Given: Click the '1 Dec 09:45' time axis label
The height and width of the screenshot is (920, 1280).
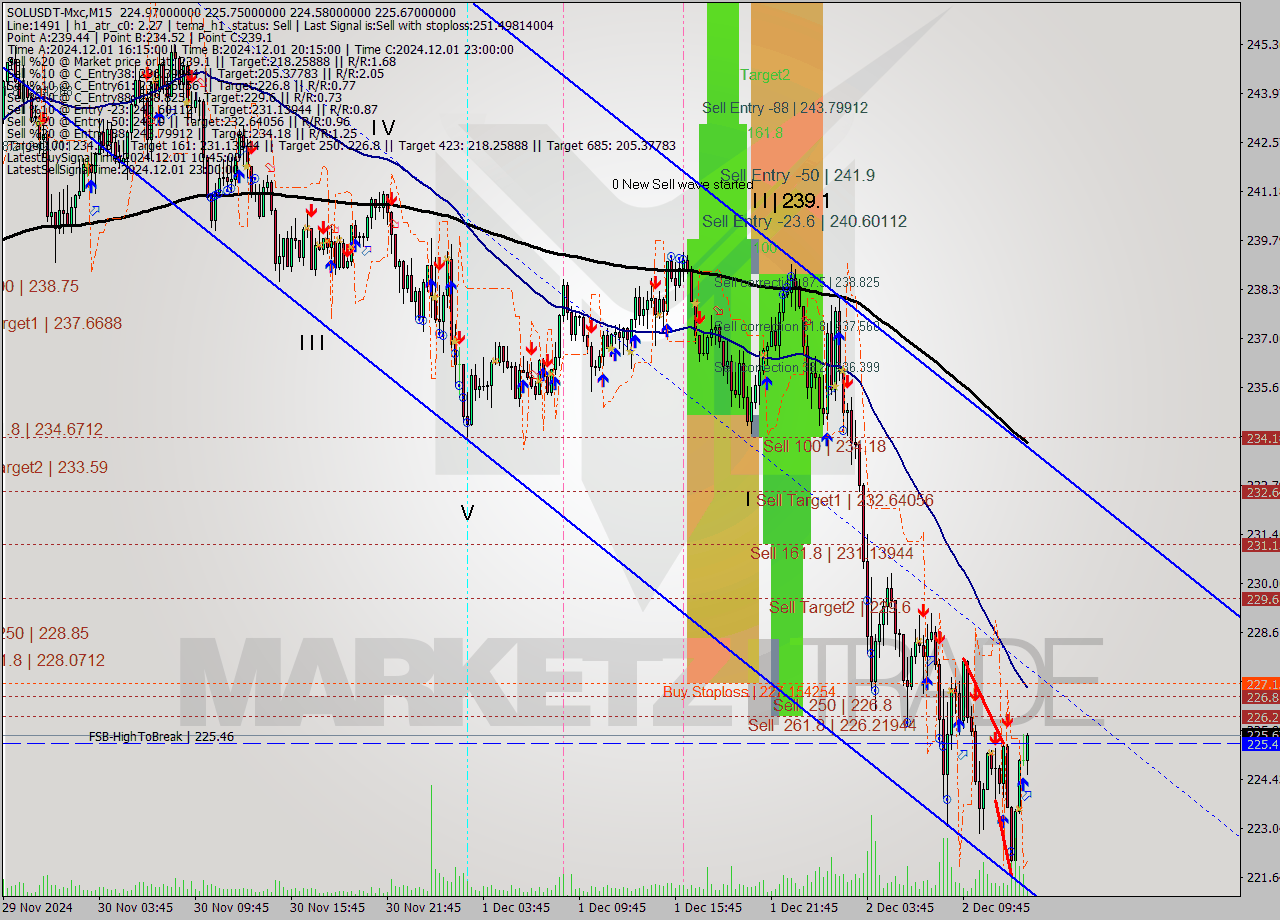Looking at the screenshot, I should pyautogui.click(x=613, y=908).
